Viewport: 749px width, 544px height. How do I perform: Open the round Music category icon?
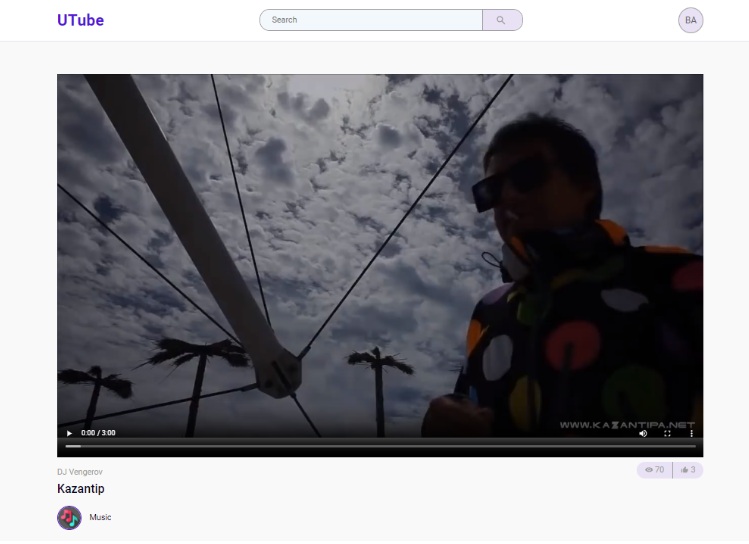(69, 517)
